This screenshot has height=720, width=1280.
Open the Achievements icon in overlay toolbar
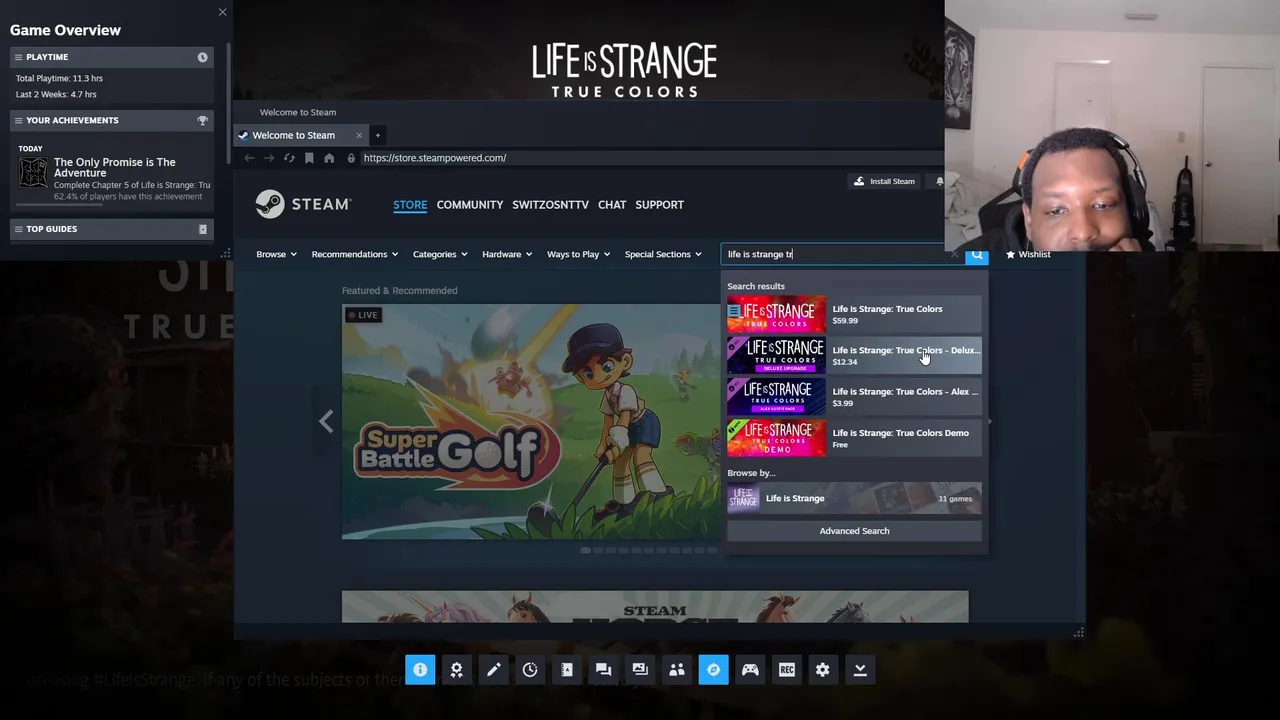tap(457, 670)
